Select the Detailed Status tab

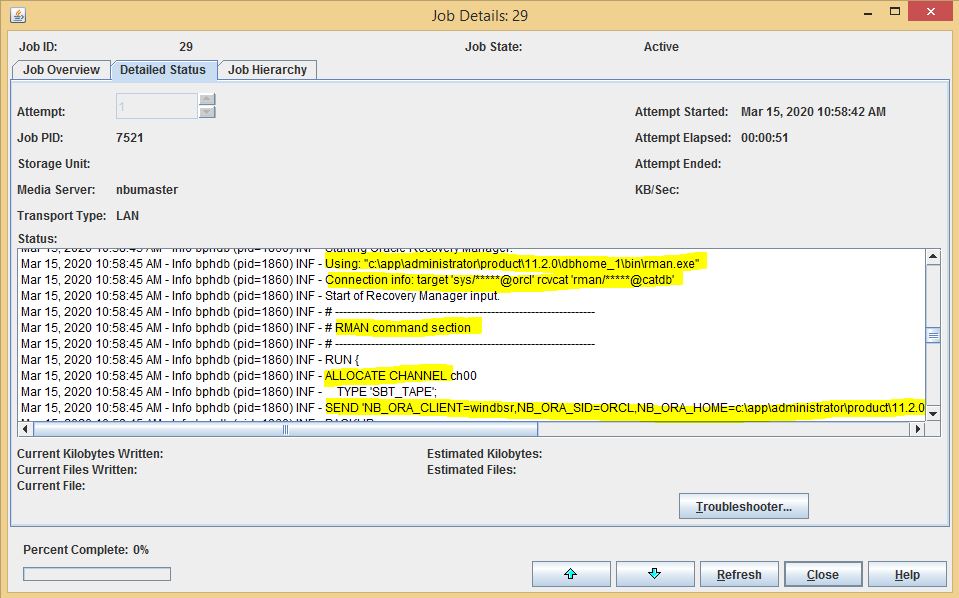164,70
